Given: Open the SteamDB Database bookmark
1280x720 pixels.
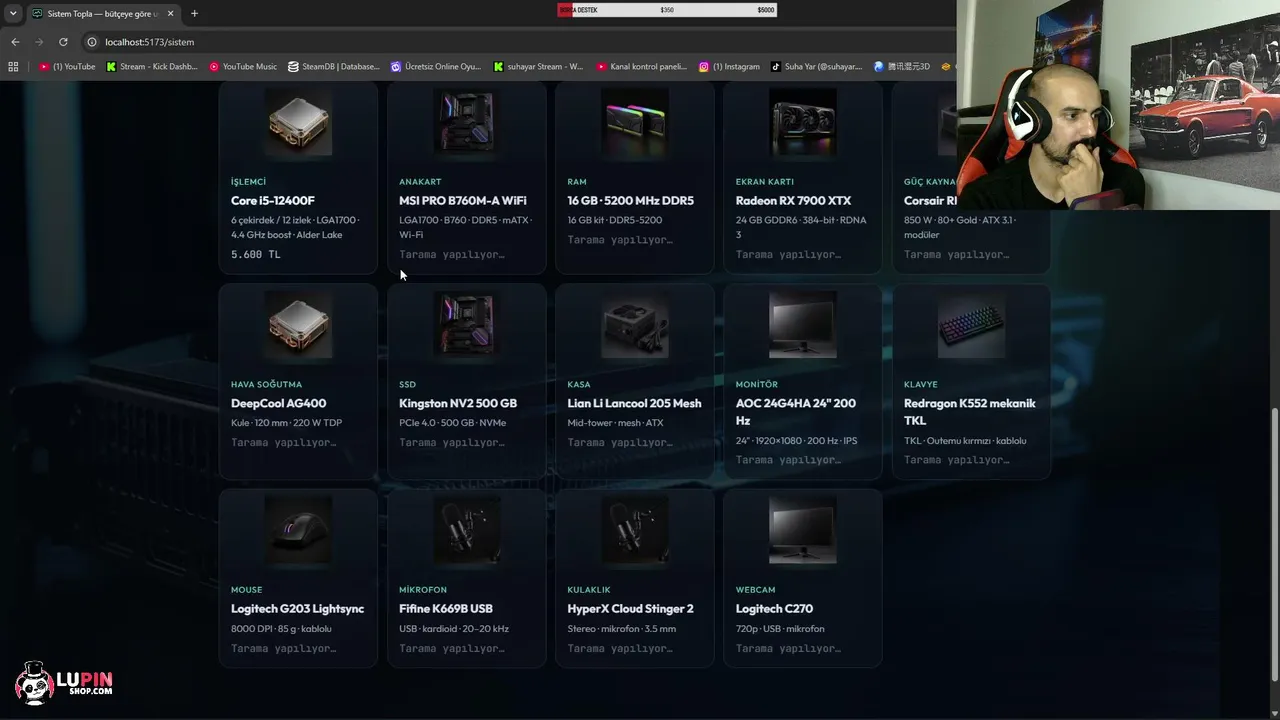Looking at the screenshot, I should tap(334, 67).
